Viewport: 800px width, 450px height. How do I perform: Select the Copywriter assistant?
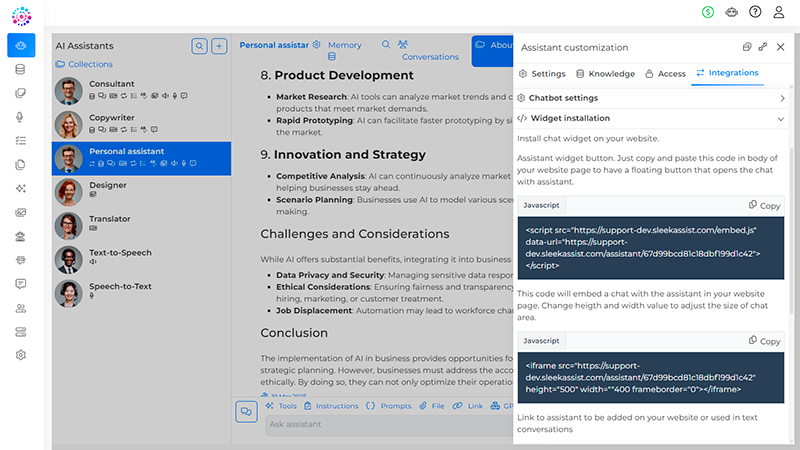click(141, 124)
